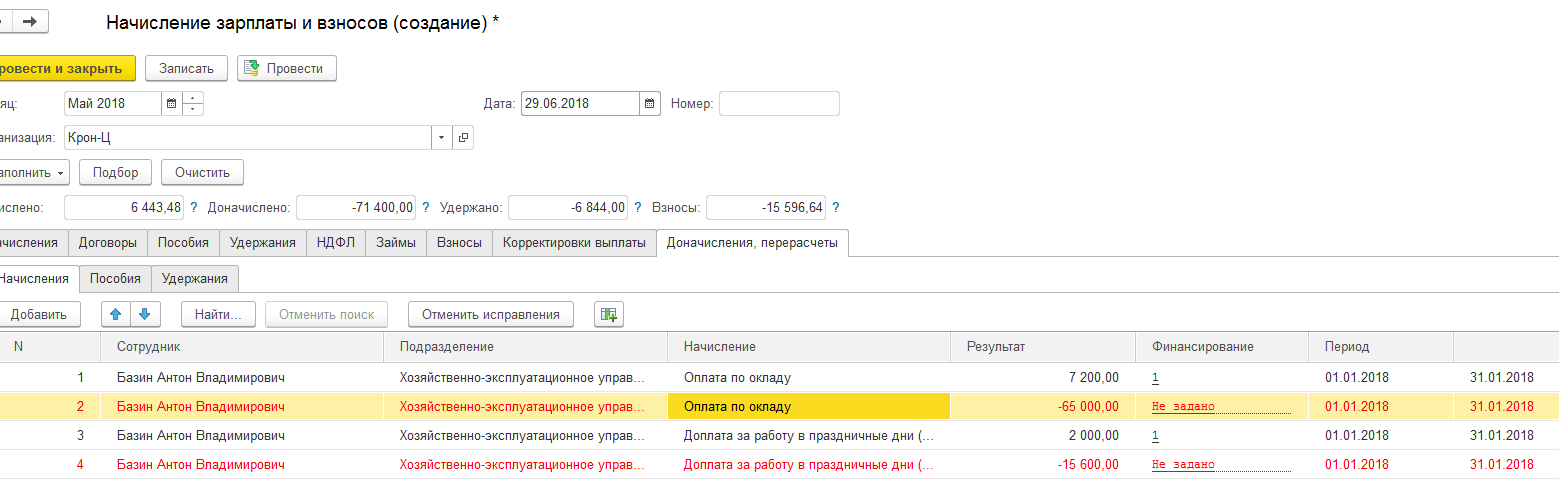Screen dimensions: 1559x501
Task: Open the Займы tab
Action: point(396,243)
